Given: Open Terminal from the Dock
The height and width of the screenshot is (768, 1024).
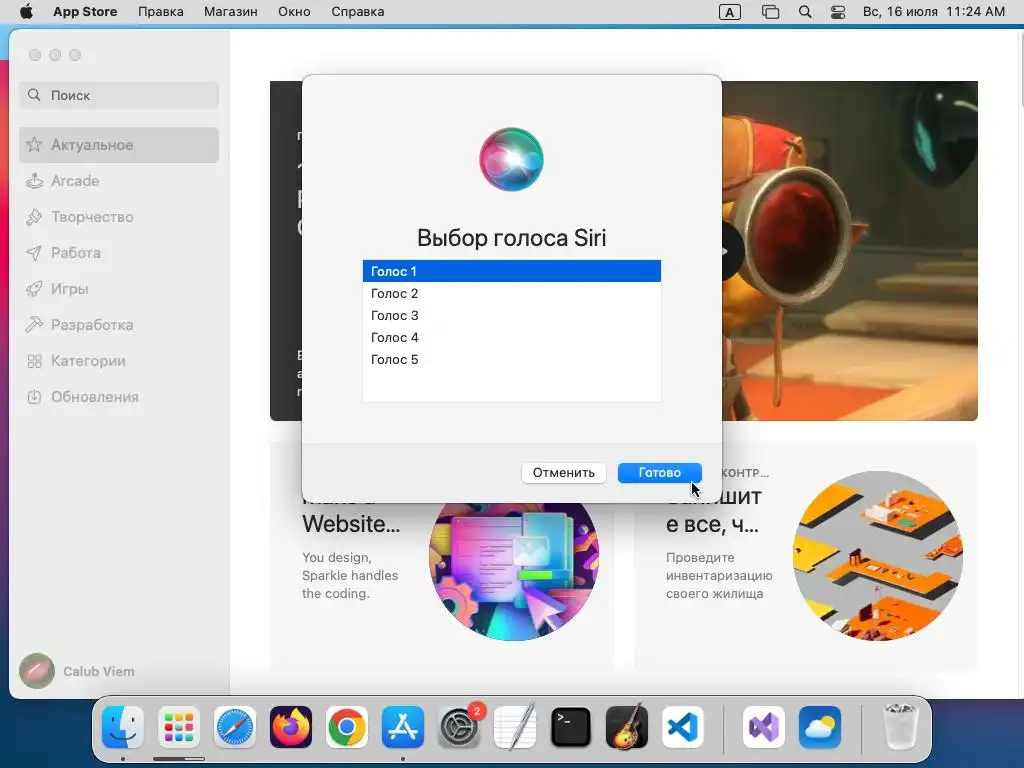Looking at the screenshot, I should click(x=571, y=727).
